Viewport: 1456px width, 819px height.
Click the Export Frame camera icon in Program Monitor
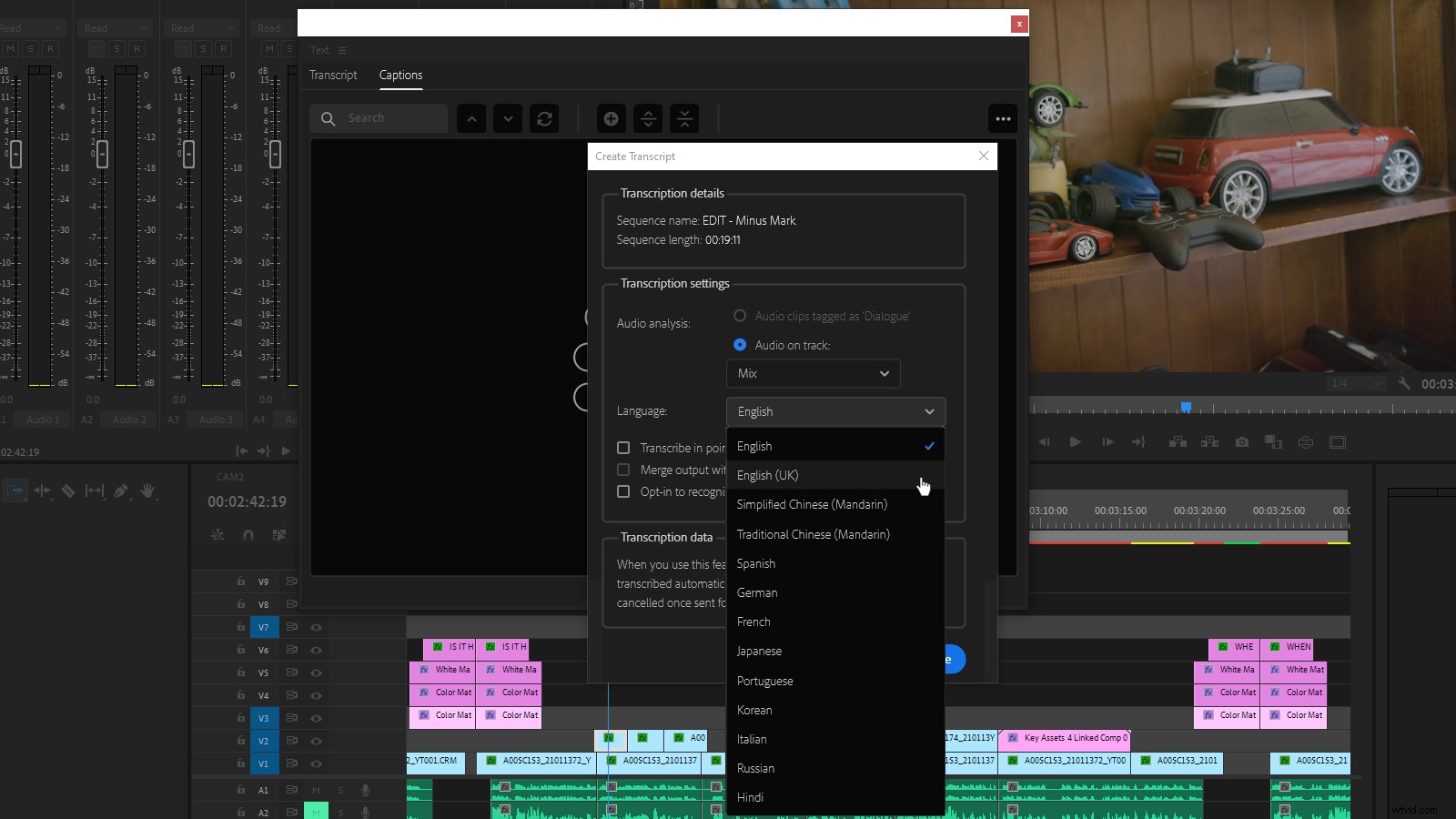1241,442
